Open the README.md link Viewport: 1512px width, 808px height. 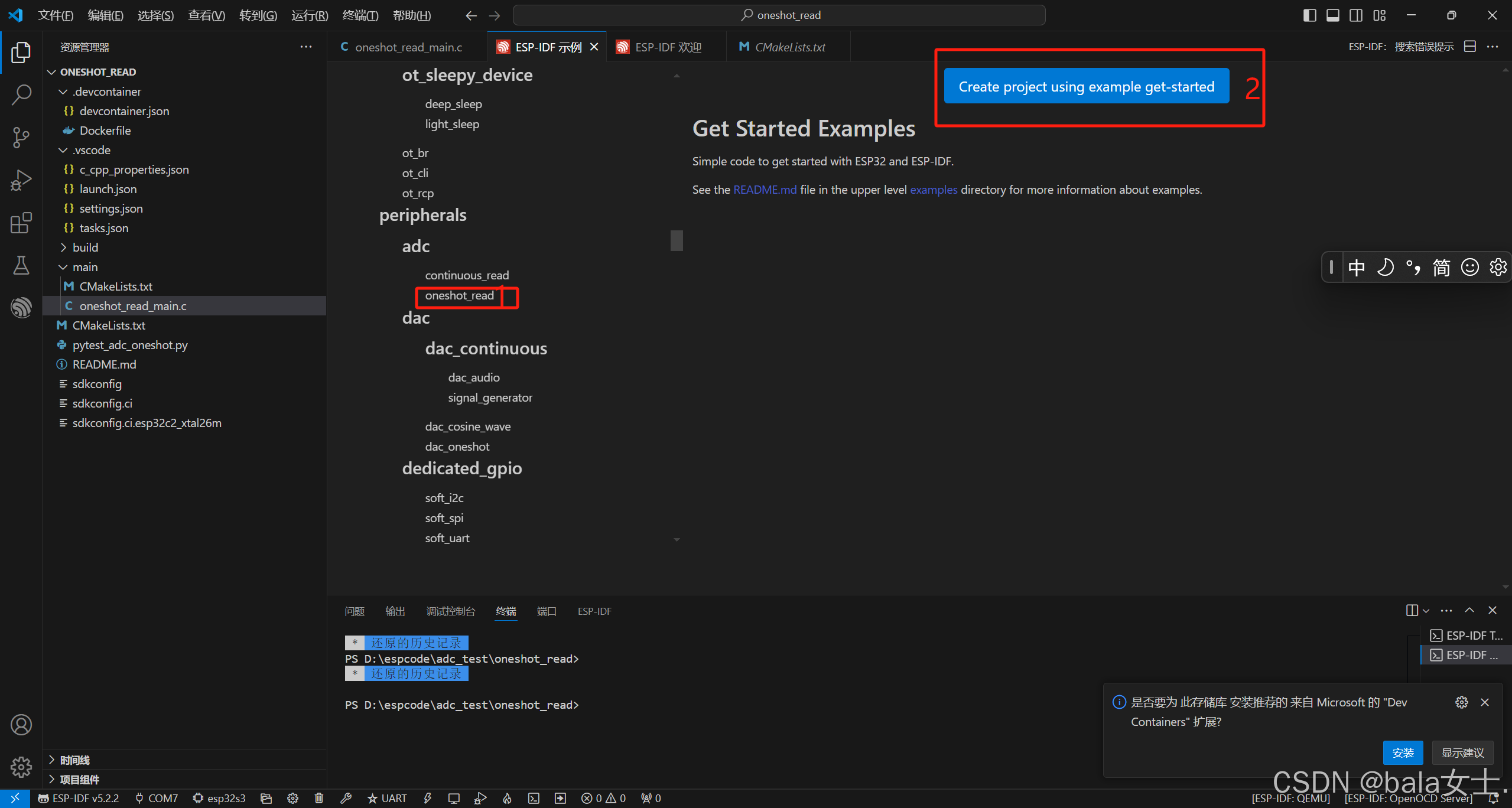[x=765, y=190]
